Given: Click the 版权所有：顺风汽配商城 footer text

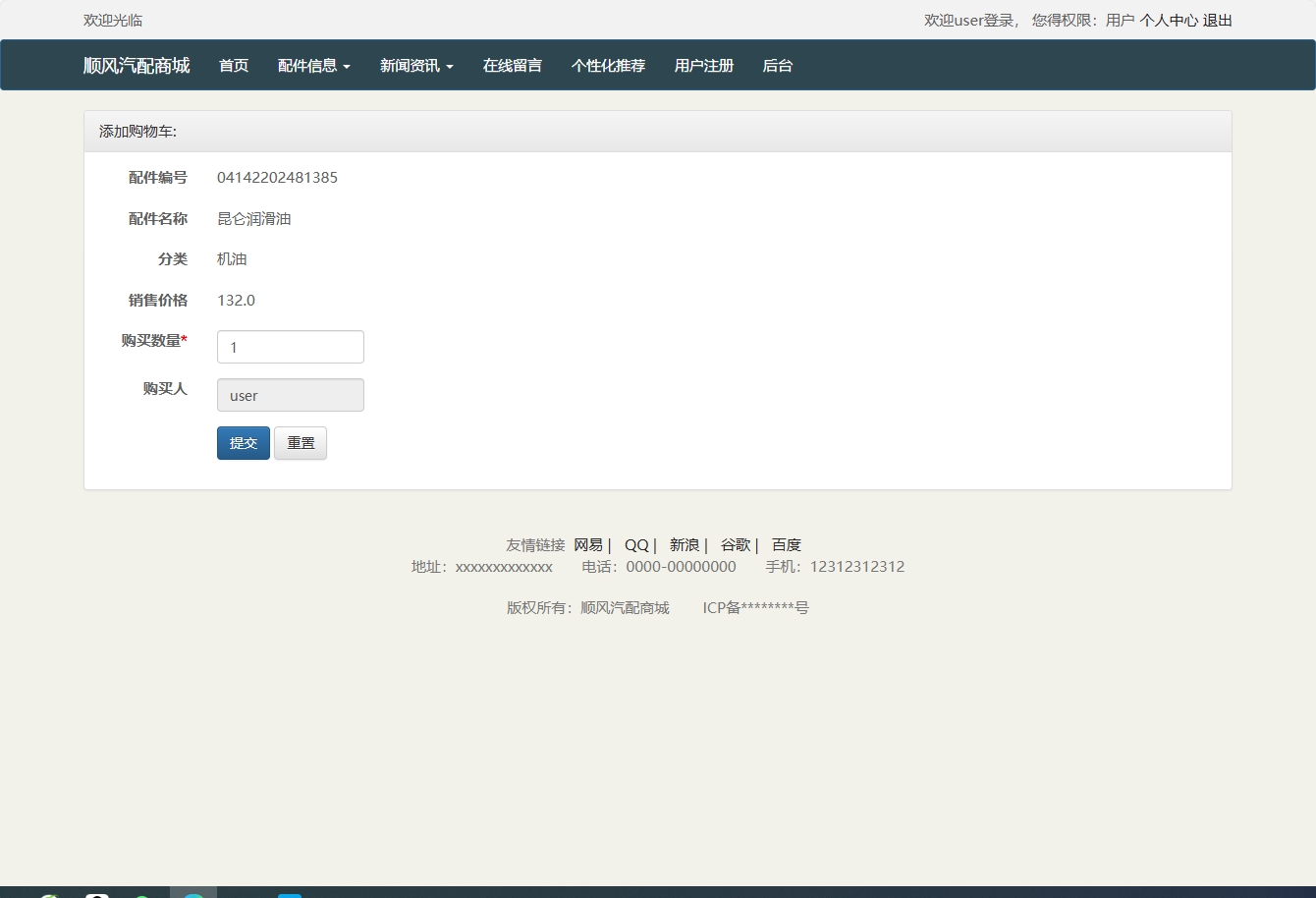Looking at the screenshot, I should click(x=587, y=608).
